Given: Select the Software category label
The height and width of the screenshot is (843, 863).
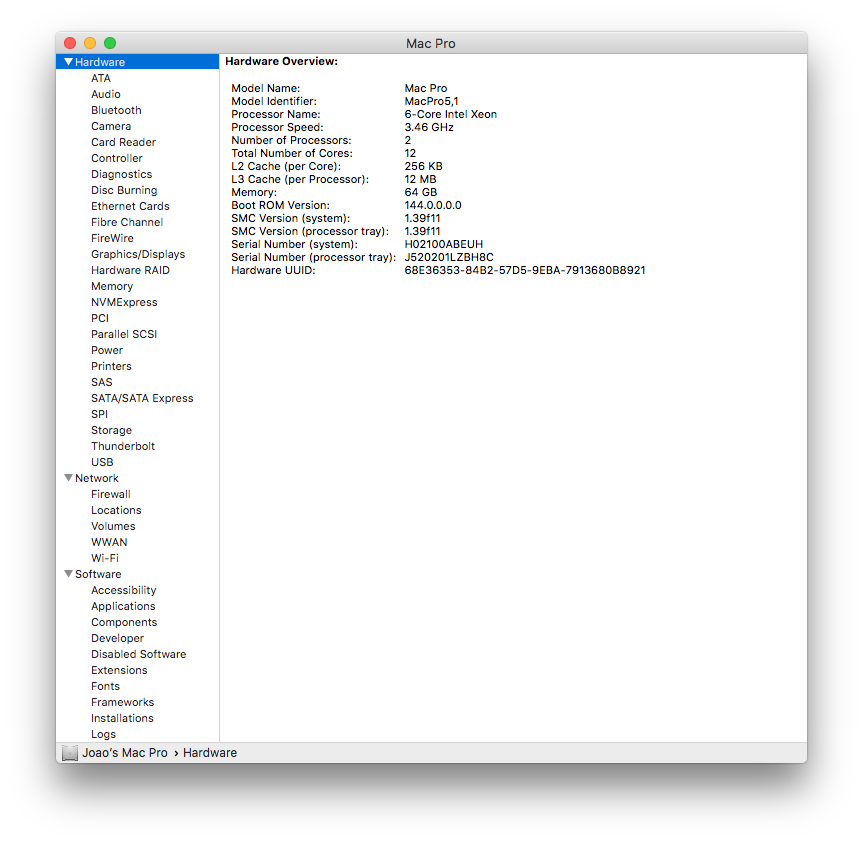Looking at the screenshot, I should pos(98,573).
